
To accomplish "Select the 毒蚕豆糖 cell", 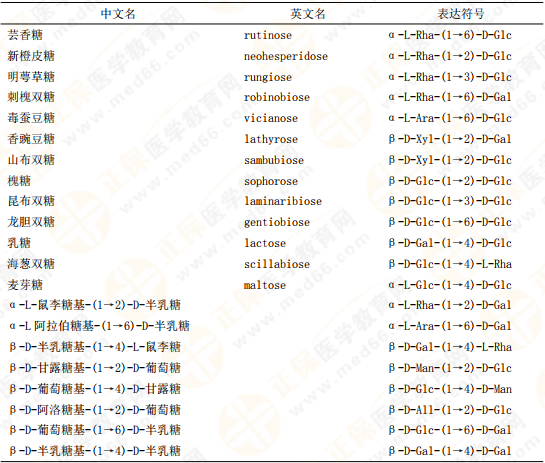I will pos(31,117).
